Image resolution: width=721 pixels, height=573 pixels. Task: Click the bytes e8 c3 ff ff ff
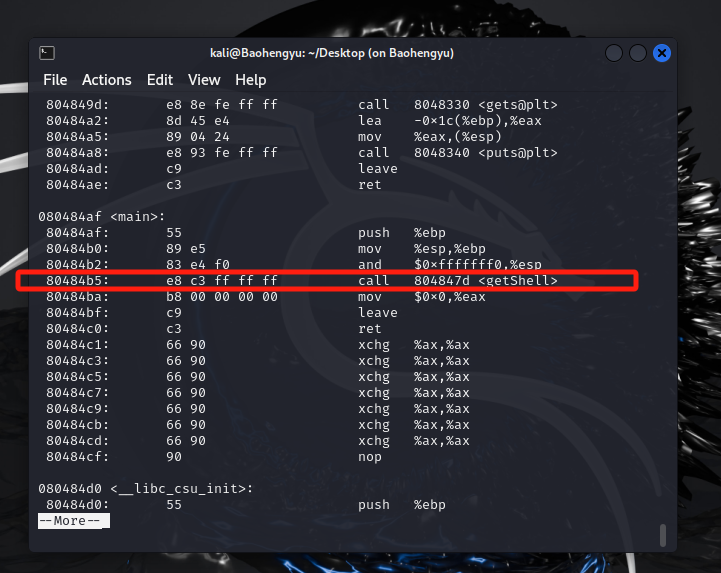[x=222, y=281]
